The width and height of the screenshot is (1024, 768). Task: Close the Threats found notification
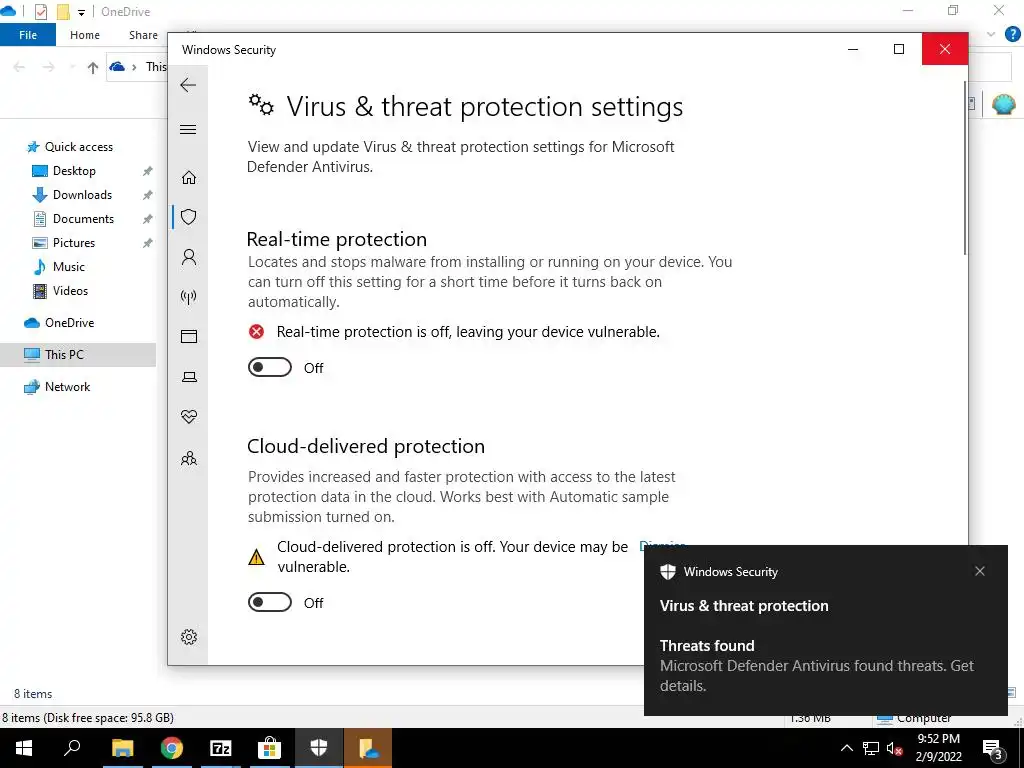(980, 571)
